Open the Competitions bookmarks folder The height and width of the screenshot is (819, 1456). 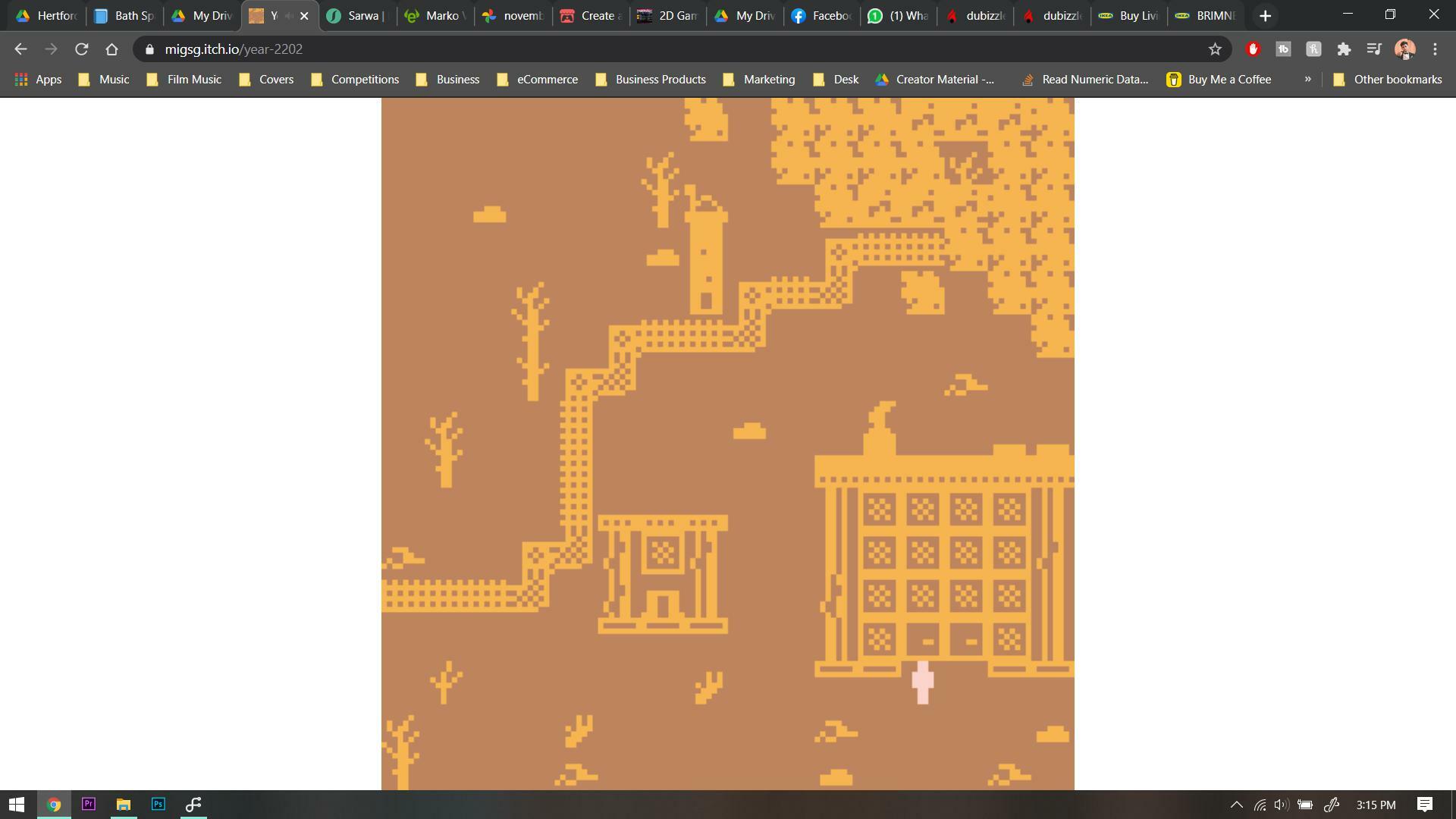pos(355,80)
